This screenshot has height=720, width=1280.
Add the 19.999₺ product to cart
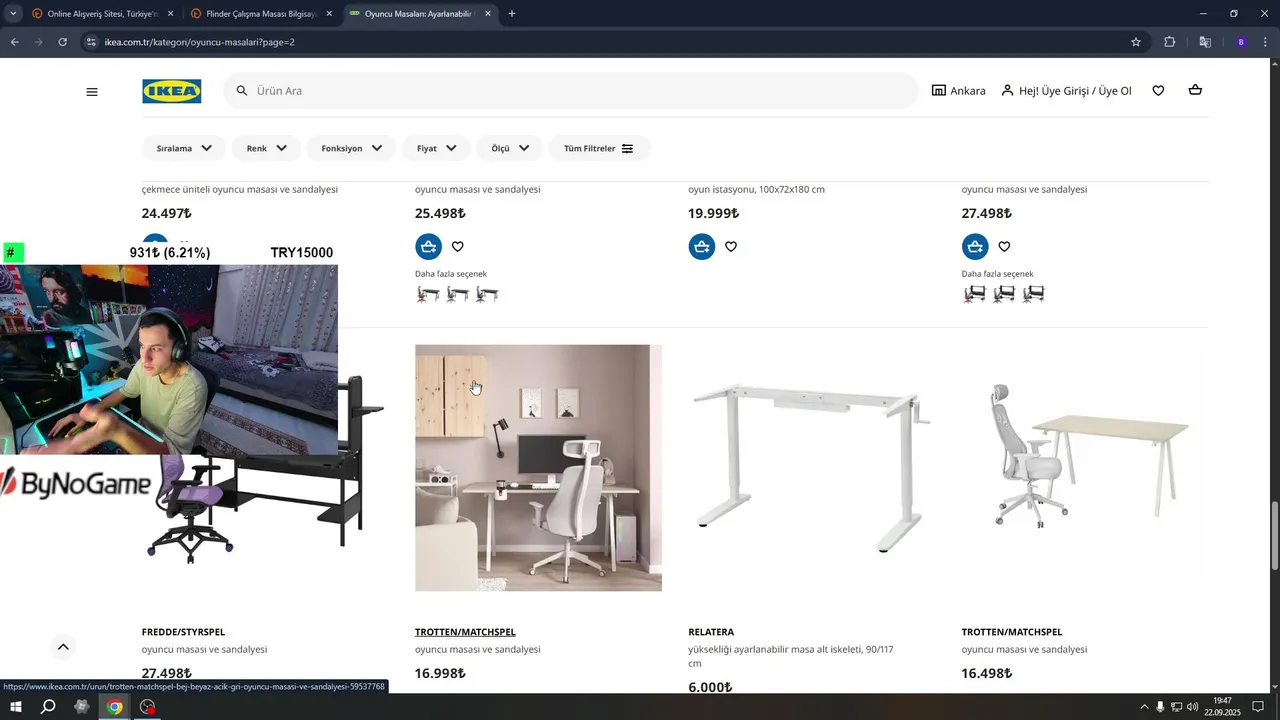click(702, 246)
